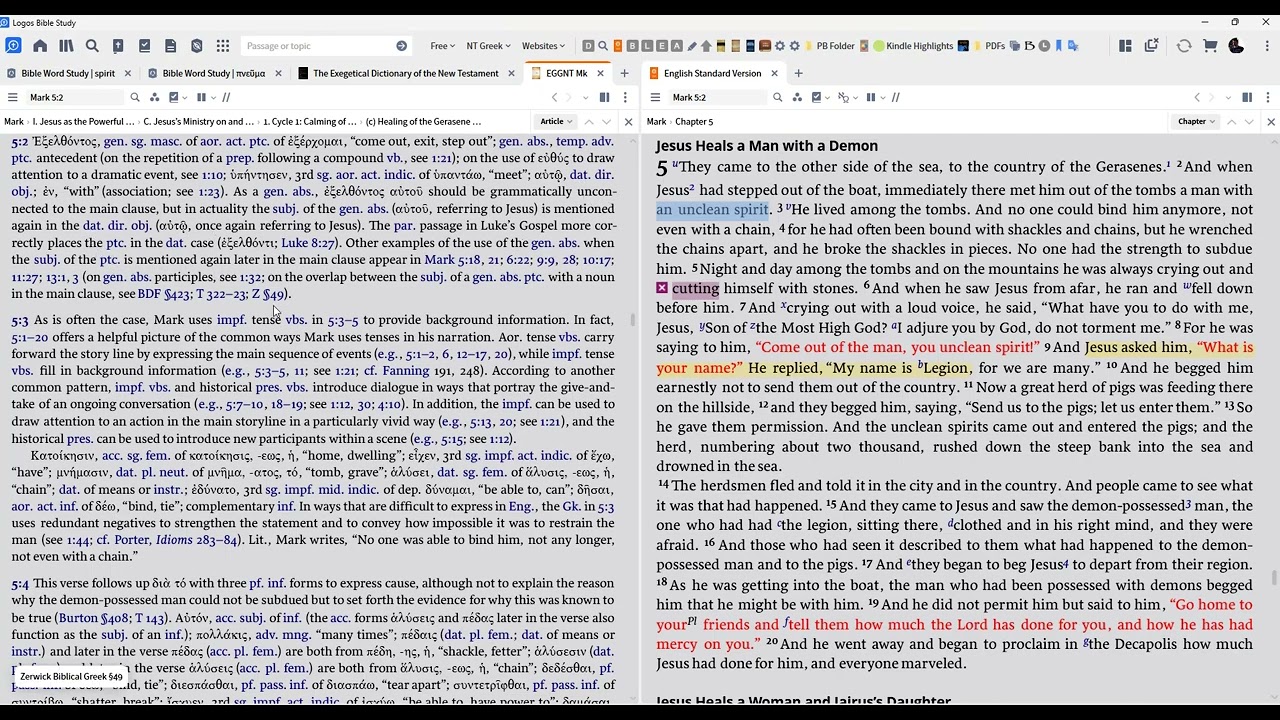
Task: Click the x marker before 'cutting'
Action: [662, 288]
